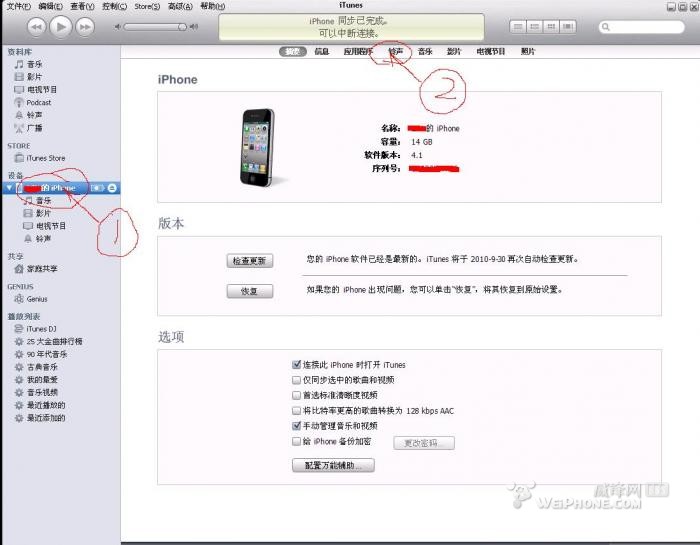Image resolution: width=700 pixels, height=545 pixels.
Task: Enable 给 iPhone 备份加密 checkbox
Action: pyautogui.click(x=296, y=441)
